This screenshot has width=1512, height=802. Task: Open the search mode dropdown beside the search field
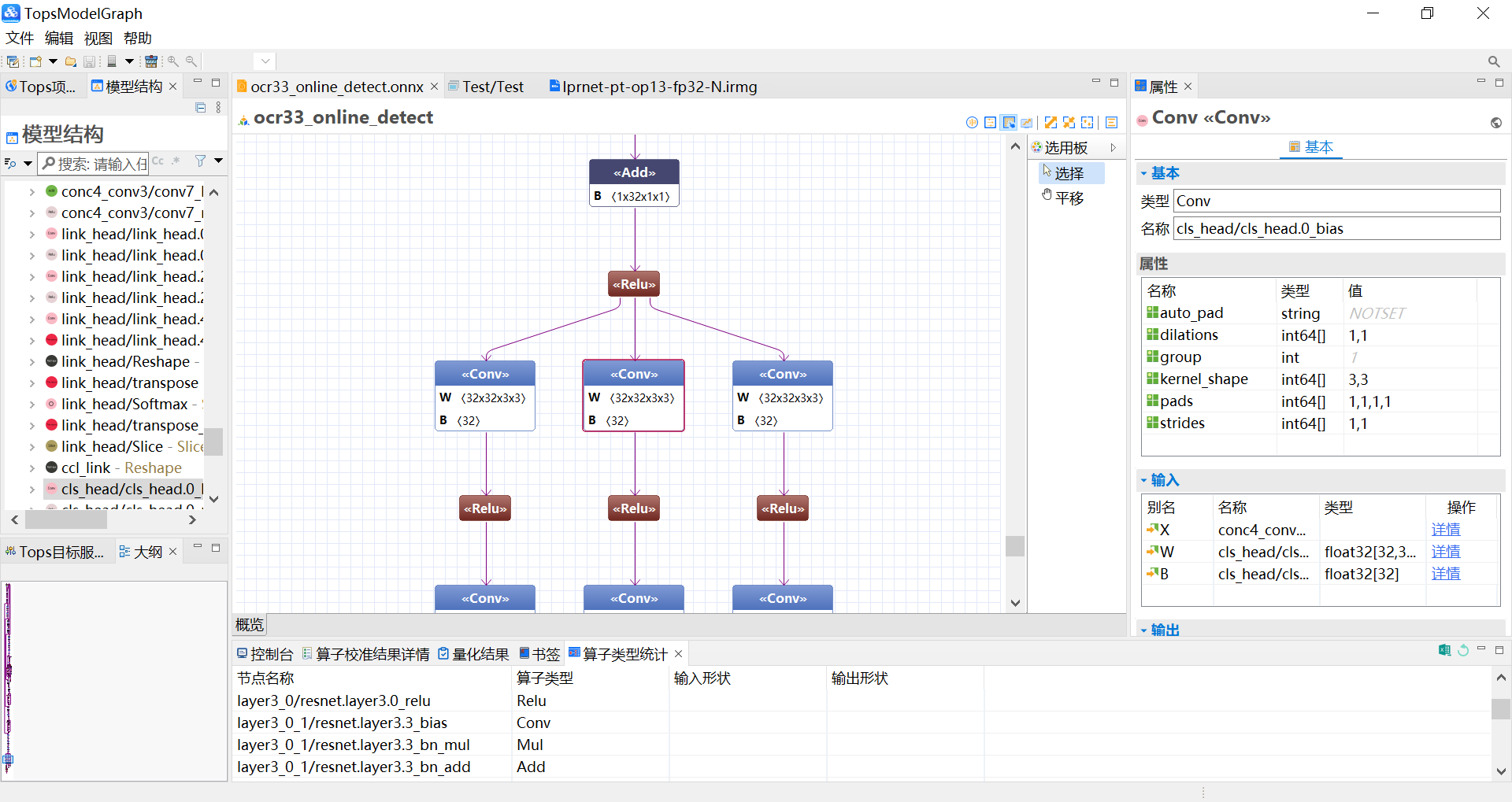click(x=28, y=164)
